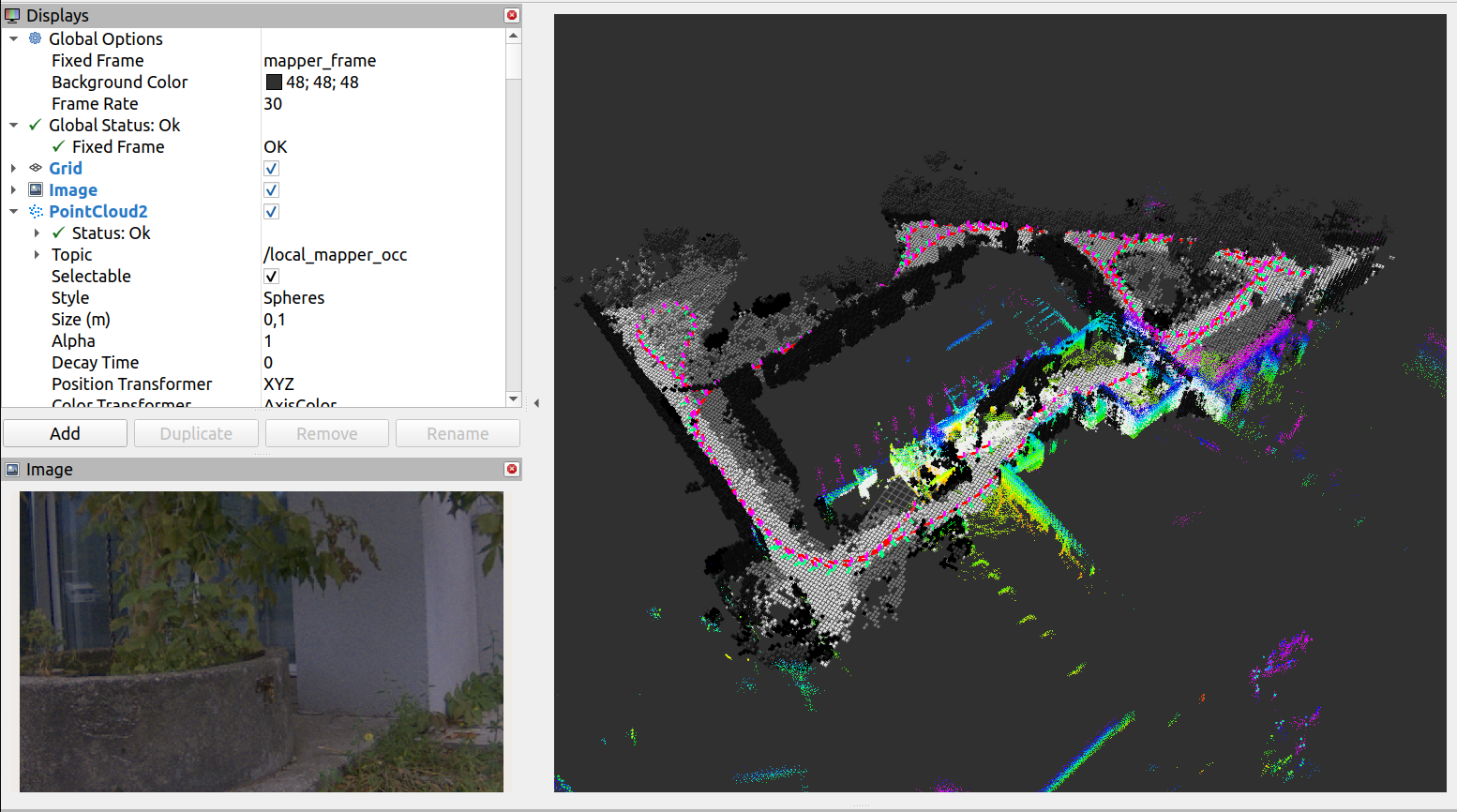Click the Grid display icon
Viewport: 1457px width, 812px height.
[36, 168]
